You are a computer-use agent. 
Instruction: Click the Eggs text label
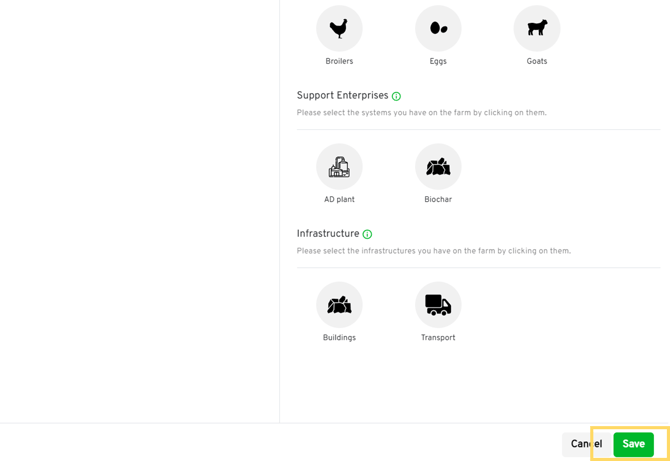[438, 62]
